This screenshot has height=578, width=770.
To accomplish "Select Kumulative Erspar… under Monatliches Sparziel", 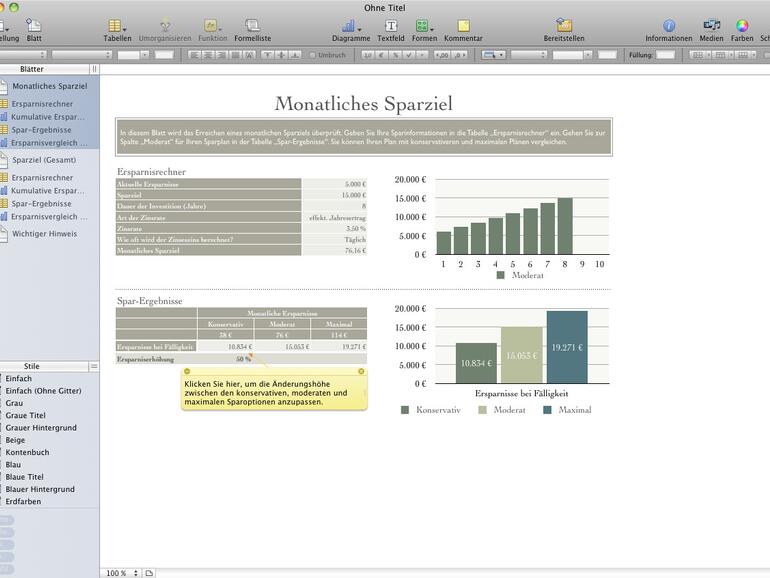I will point(48,117).
